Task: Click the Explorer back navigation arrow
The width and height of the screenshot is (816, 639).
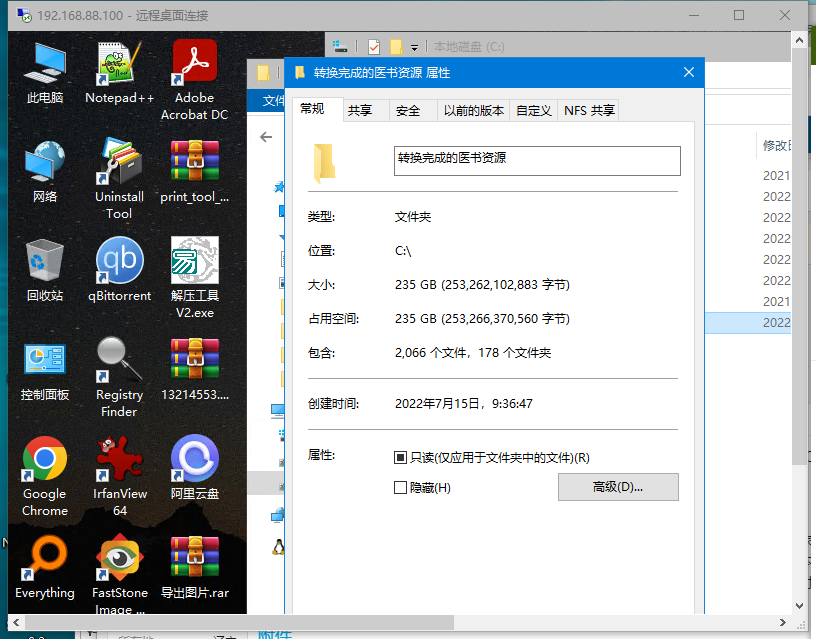Action: point(266,137)
